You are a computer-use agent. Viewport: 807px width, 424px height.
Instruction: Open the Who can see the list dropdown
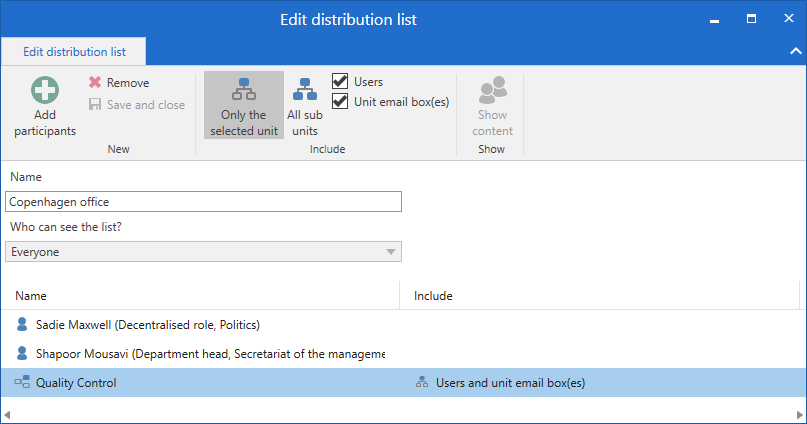(203, 252)
